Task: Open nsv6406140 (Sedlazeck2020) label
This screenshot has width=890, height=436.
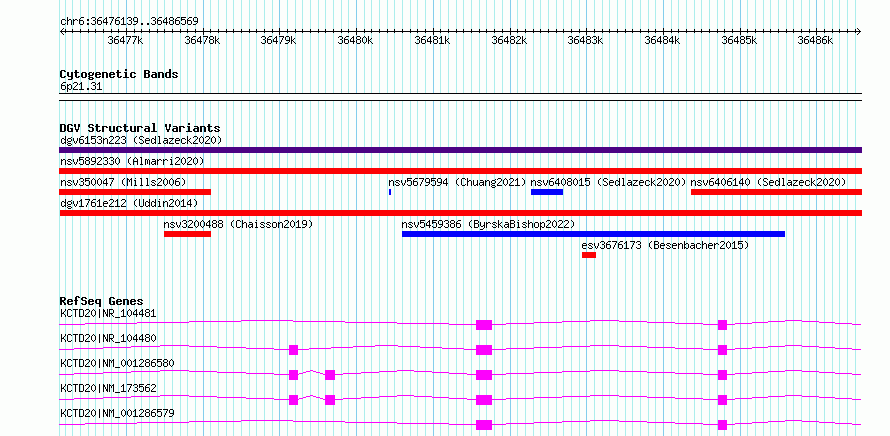Action: tap(769, 182)
